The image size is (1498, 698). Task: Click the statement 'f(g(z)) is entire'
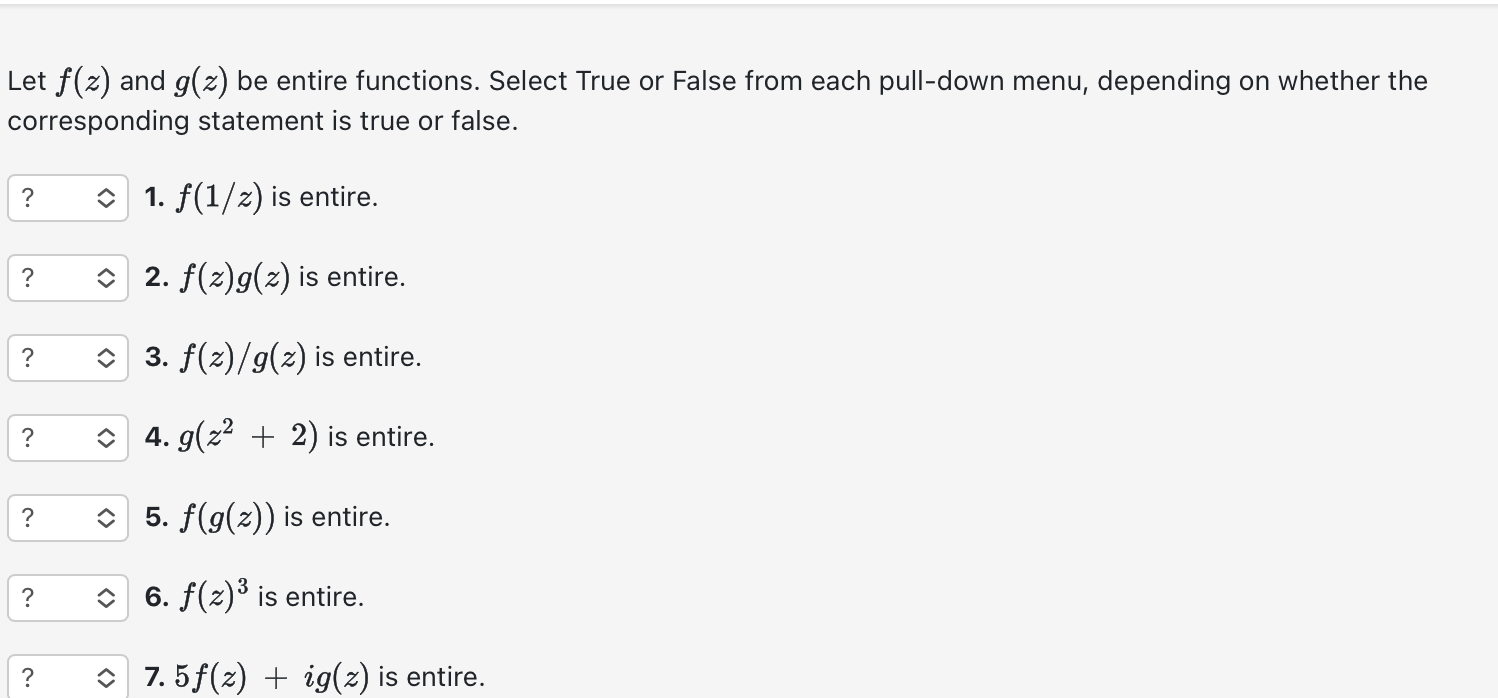point(269,517)
